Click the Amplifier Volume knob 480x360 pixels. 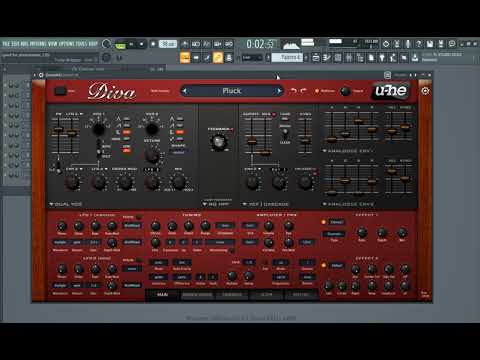coord(269,226)
